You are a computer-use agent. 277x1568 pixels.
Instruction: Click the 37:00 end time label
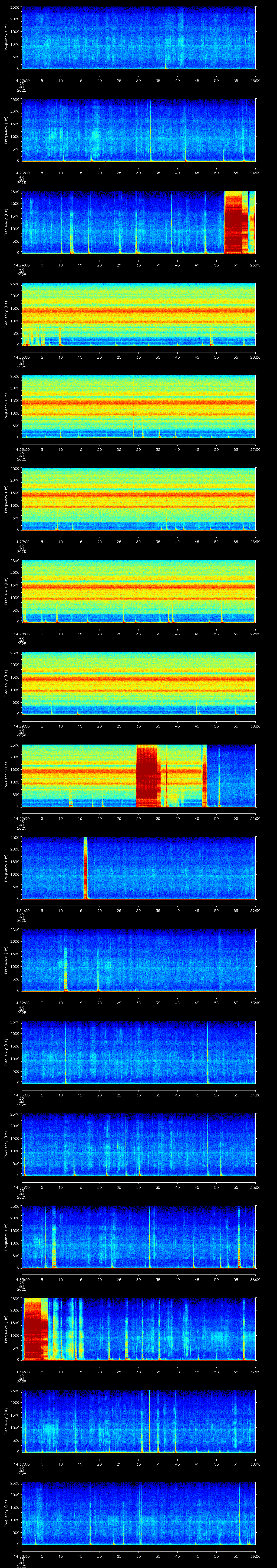(x=255, y=1372)
